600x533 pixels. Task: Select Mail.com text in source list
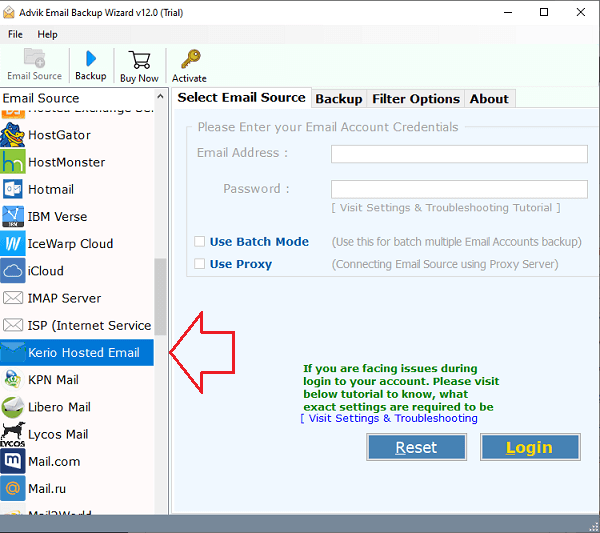click(54, 461)
